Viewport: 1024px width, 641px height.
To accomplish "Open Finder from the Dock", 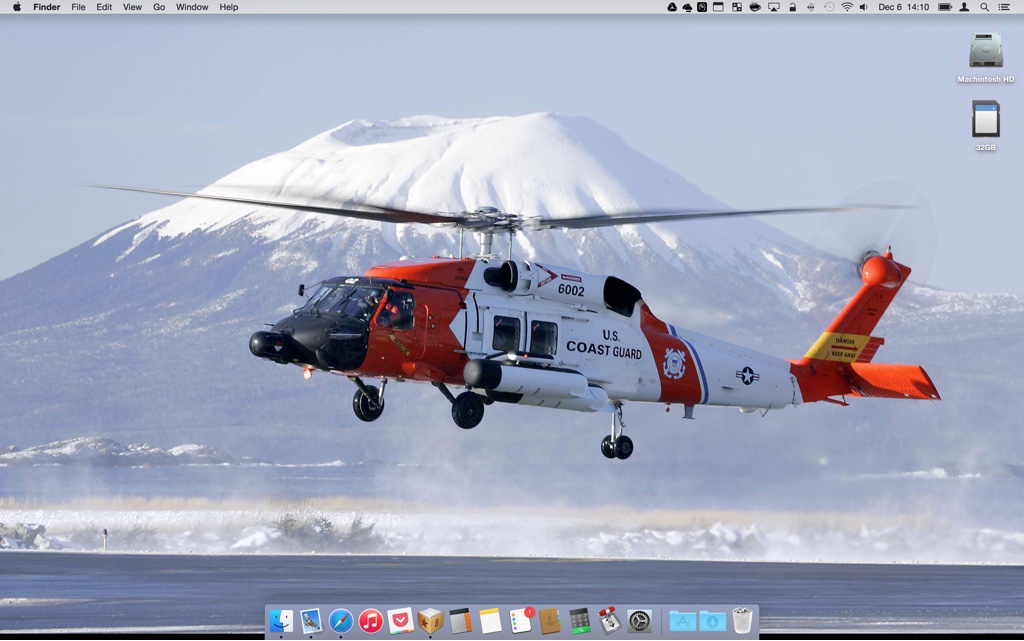I will click(281, 621).
